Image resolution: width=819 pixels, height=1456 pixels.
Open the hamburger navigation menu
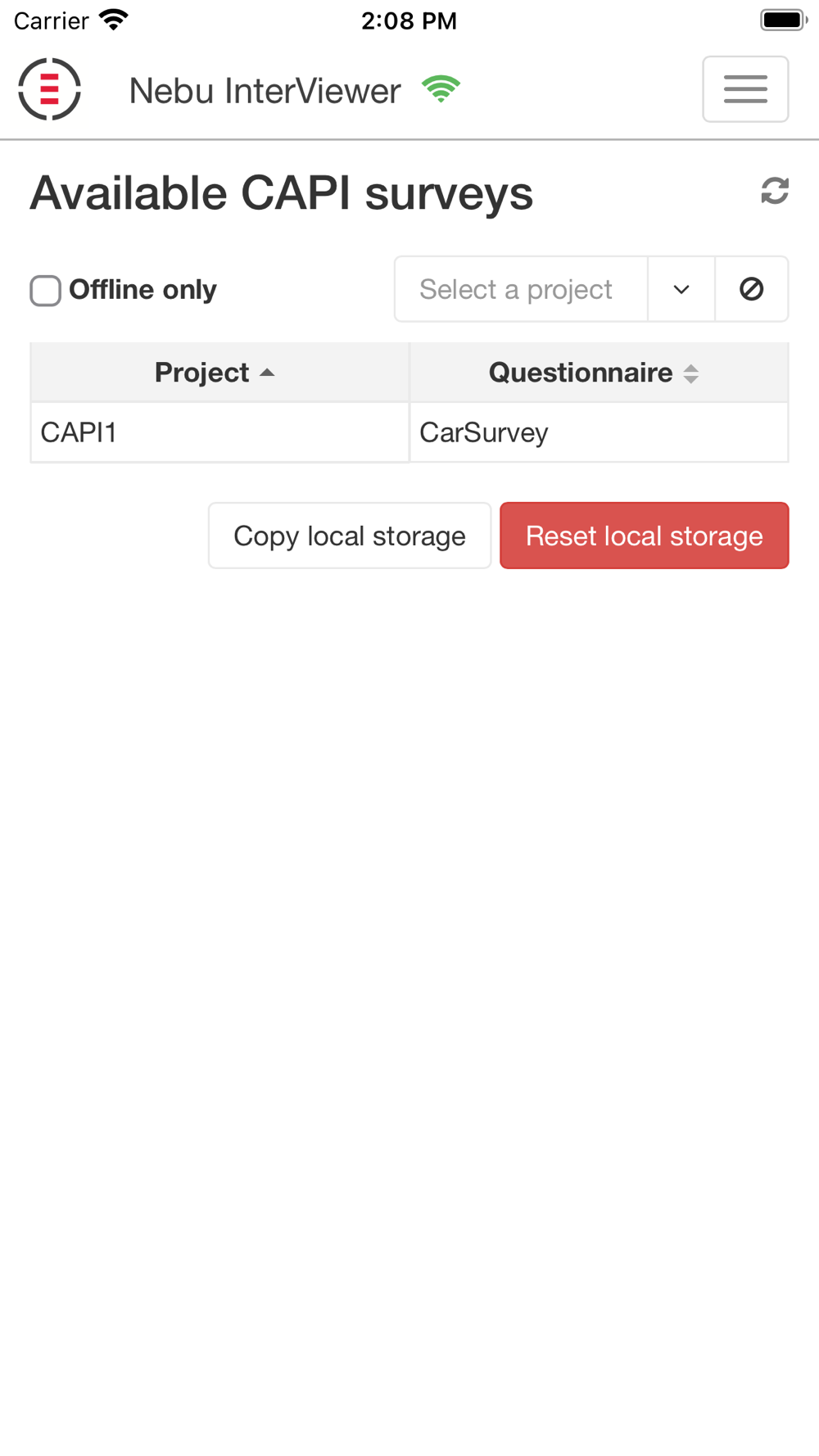[x=744, y=89]
